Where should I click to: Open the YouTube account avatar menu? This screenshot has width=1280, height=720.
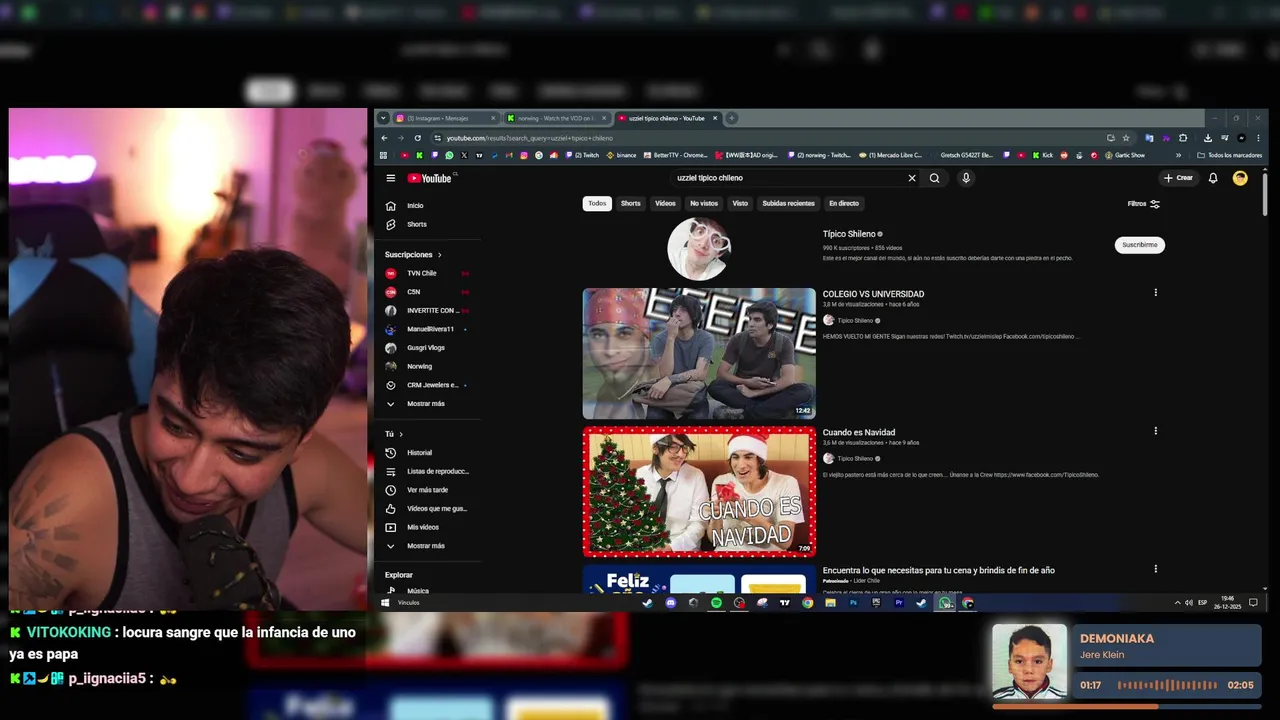[1240, 178]
